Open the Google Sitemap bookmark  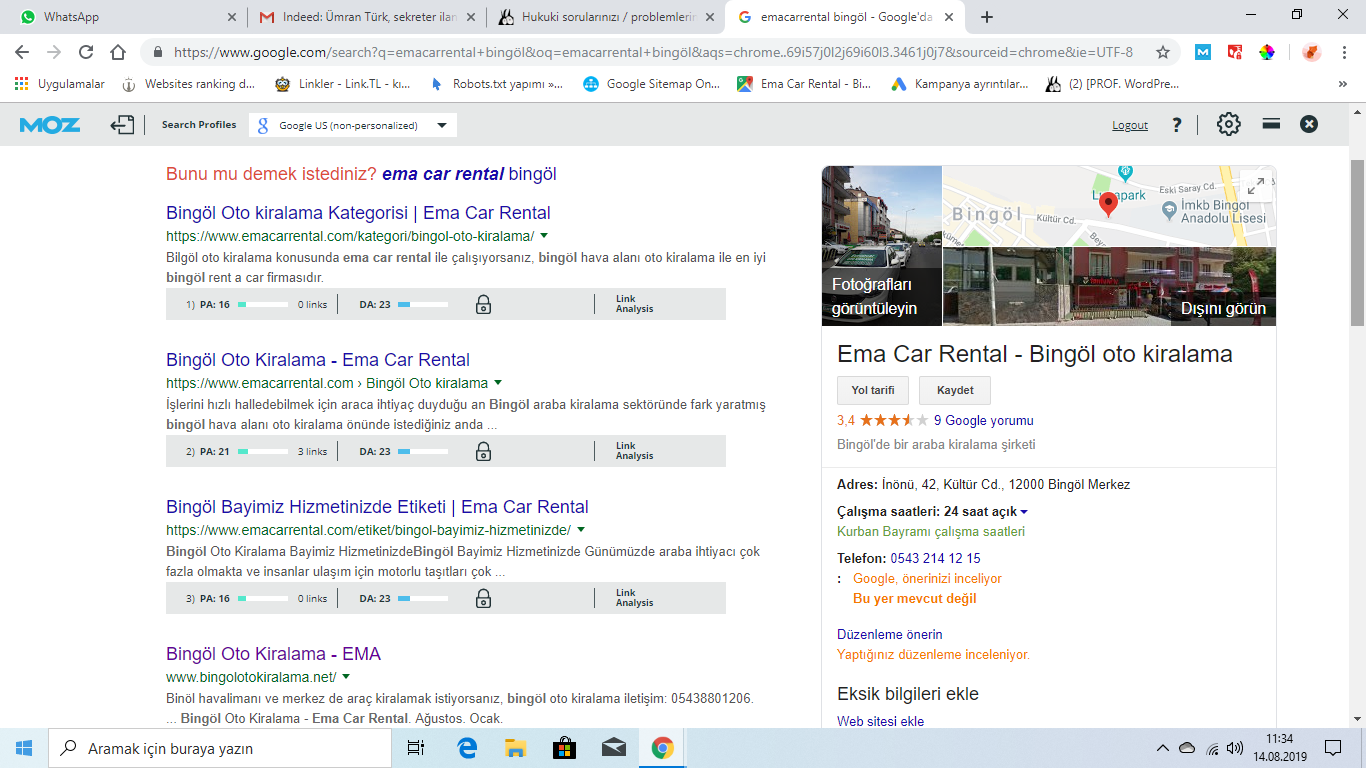[652, 85]
